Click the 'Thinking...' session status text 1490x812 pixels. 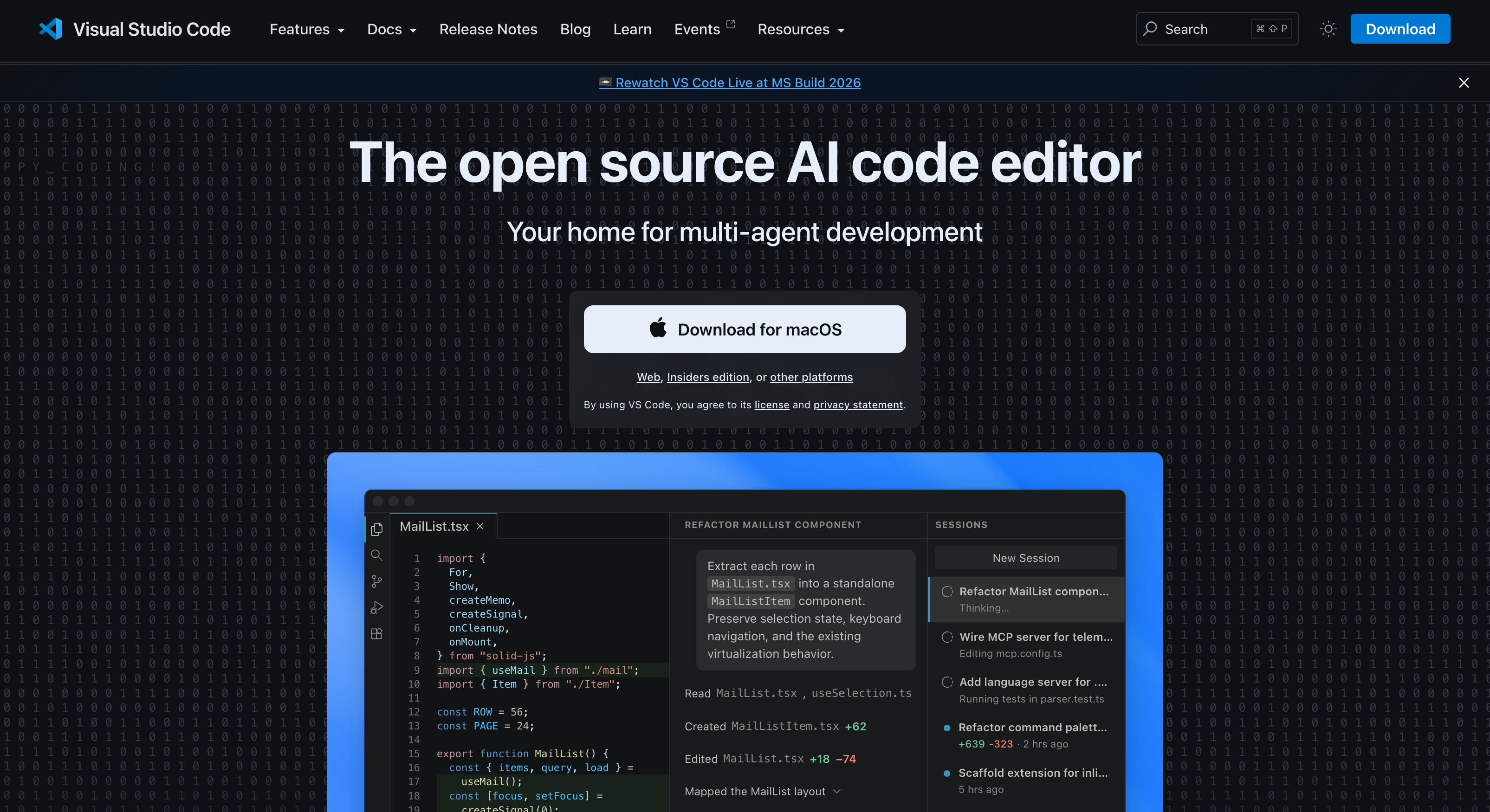[x=983, y=608]
